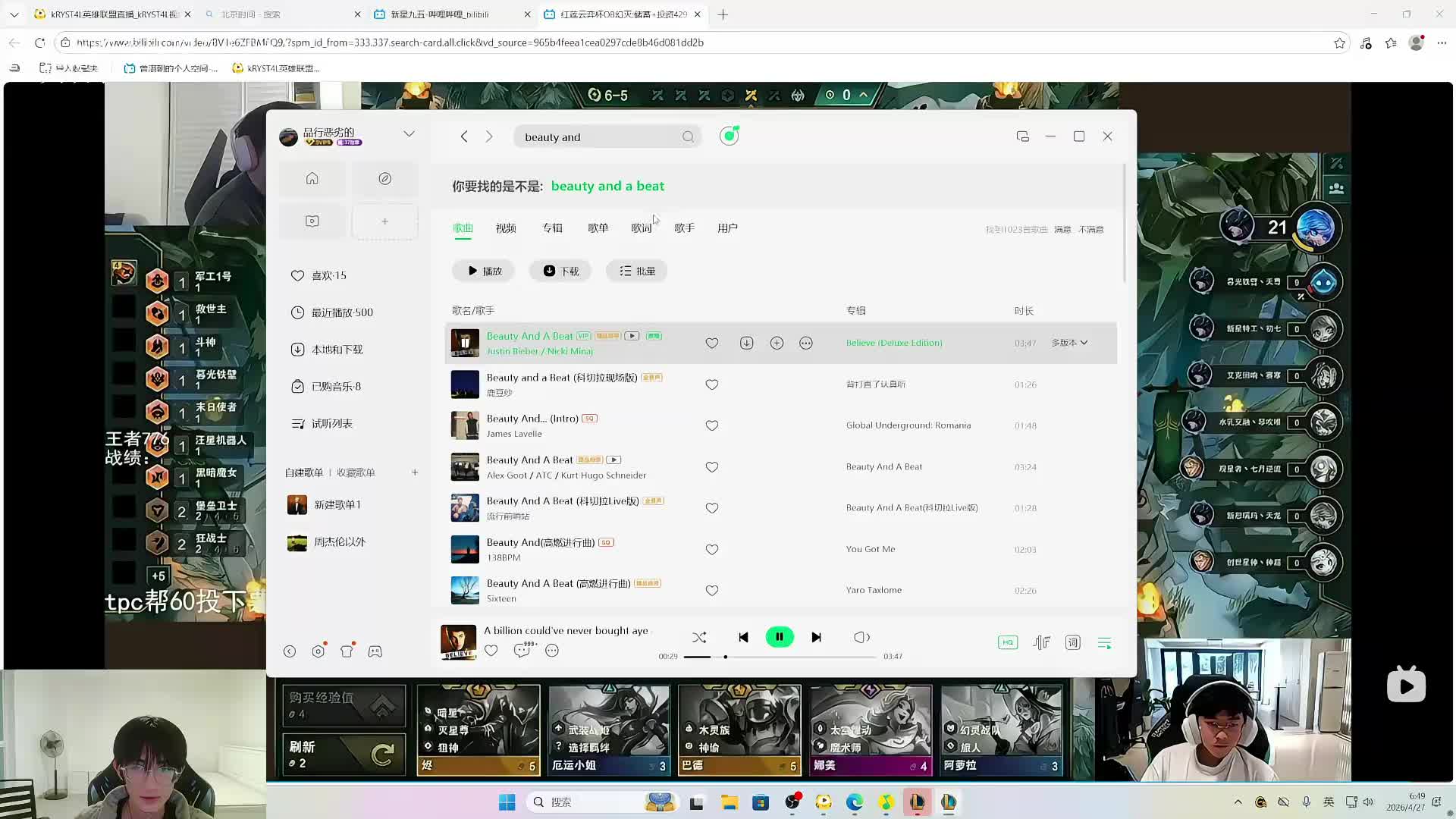Like the Beauty And... (Intro) song

coord(711,426)
